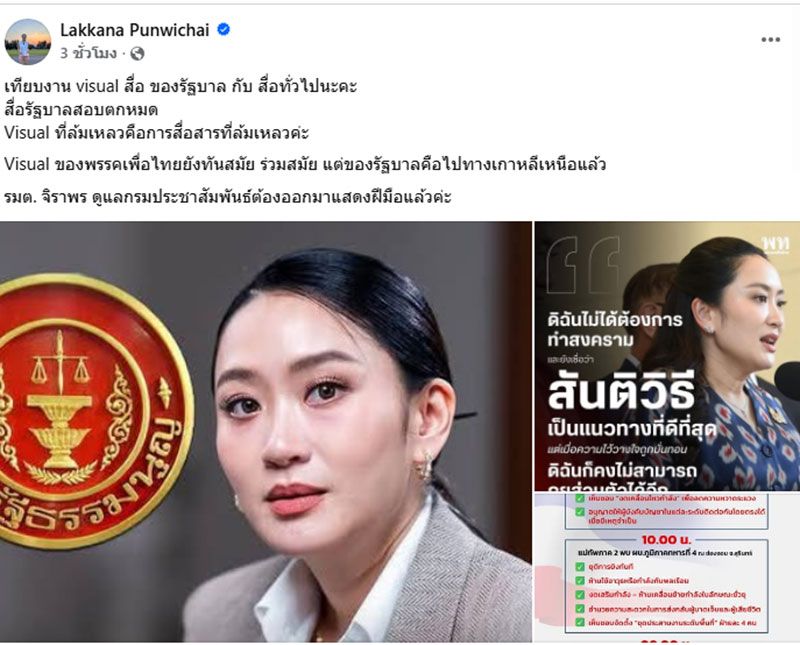The width and height of the screenshot is (800, 645).
Task: Open the three-dot post options menu
Action: (x=770, y=40)
